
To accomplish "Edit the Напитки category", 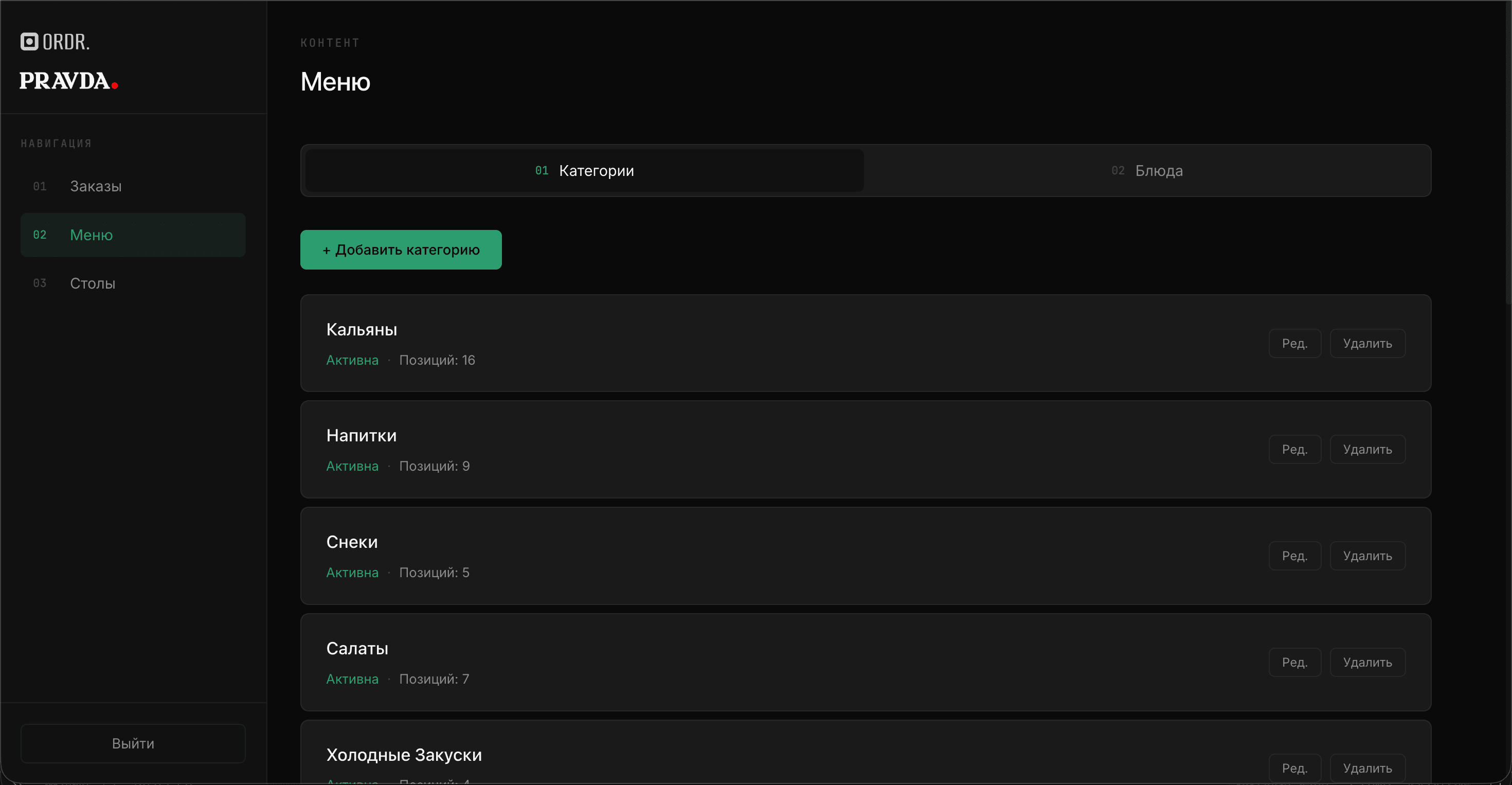I will pyautogui.click(x=1294, y=450).
